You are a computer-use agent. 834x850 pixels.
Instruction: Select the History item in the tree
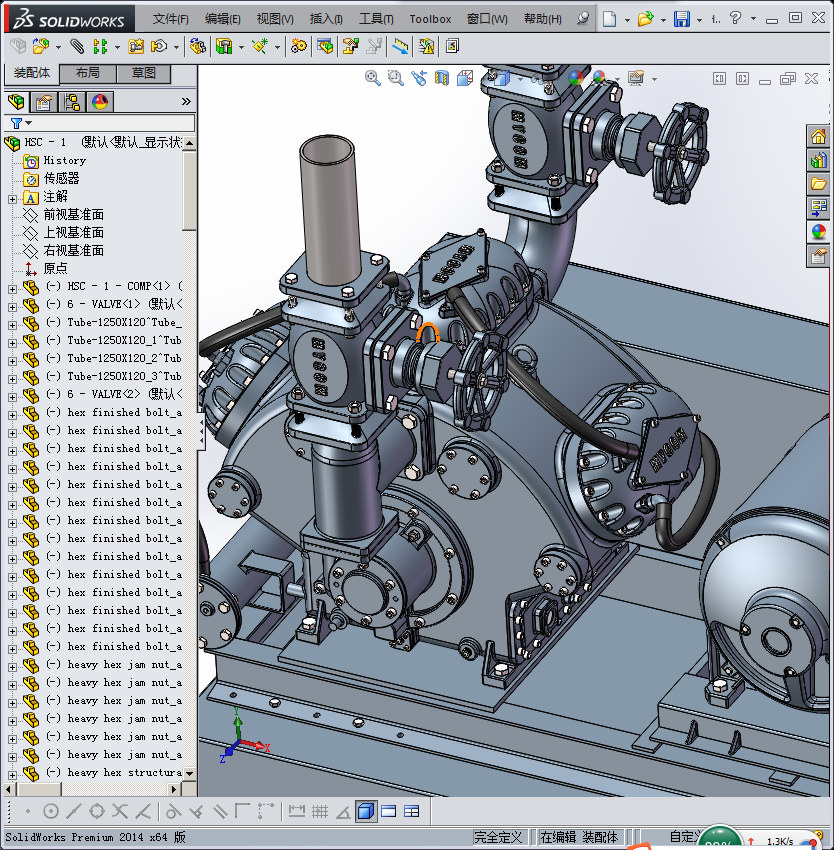(64, 160)
